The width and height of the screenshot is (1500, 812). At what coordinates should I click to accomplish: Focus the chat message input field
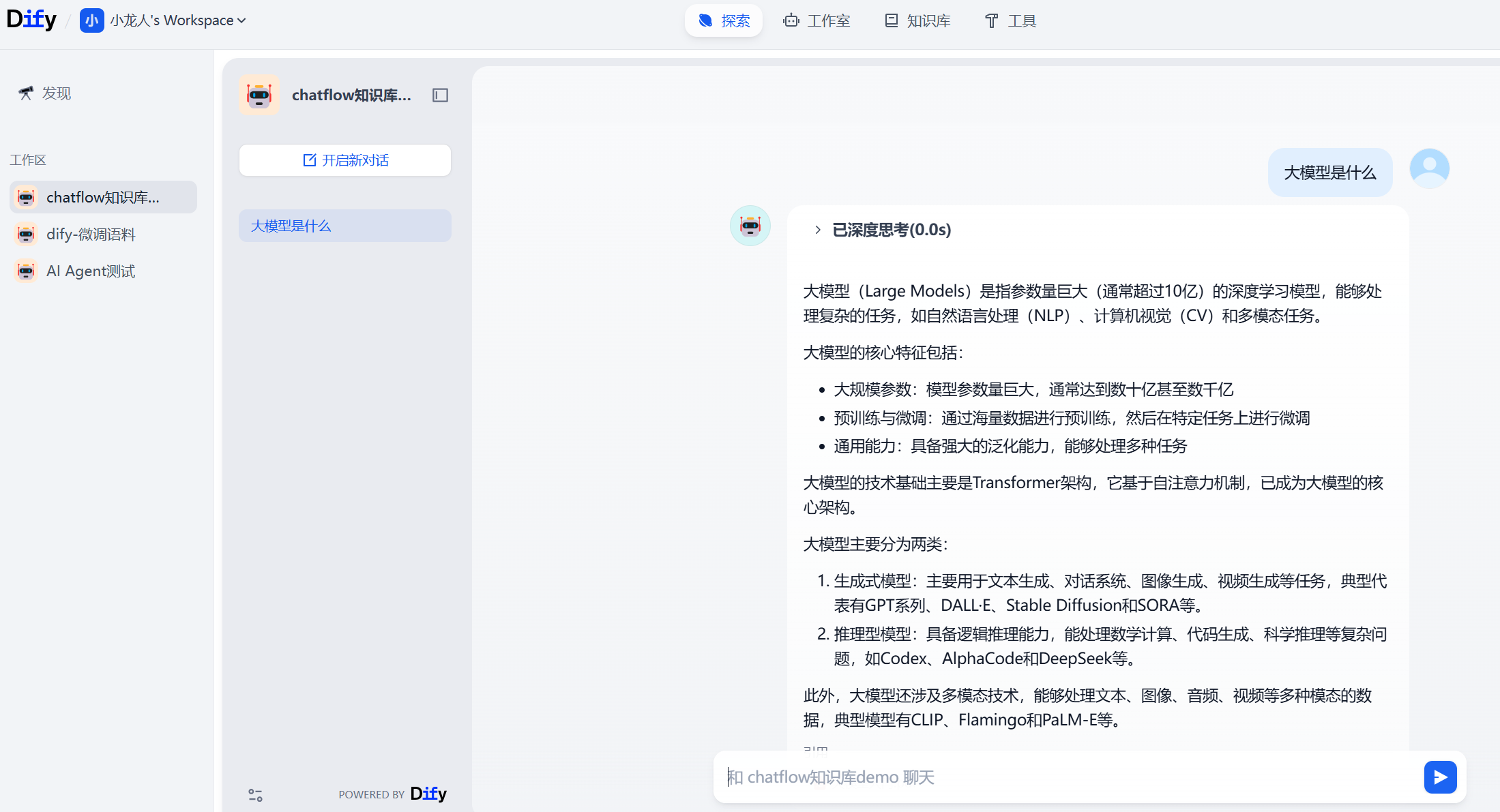1064,777
